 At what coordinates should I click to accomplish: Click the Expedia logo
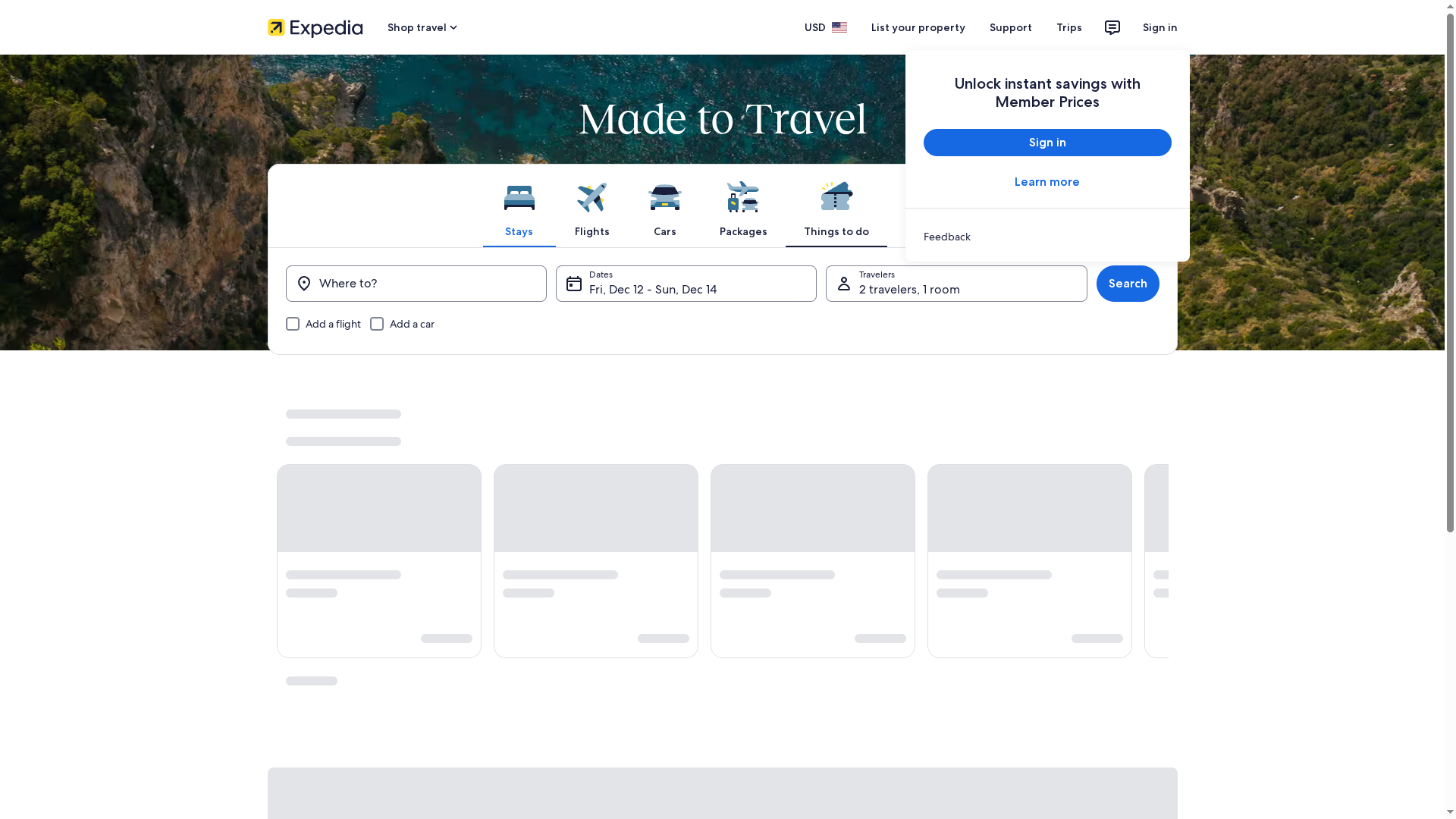[x=314, y=27]
